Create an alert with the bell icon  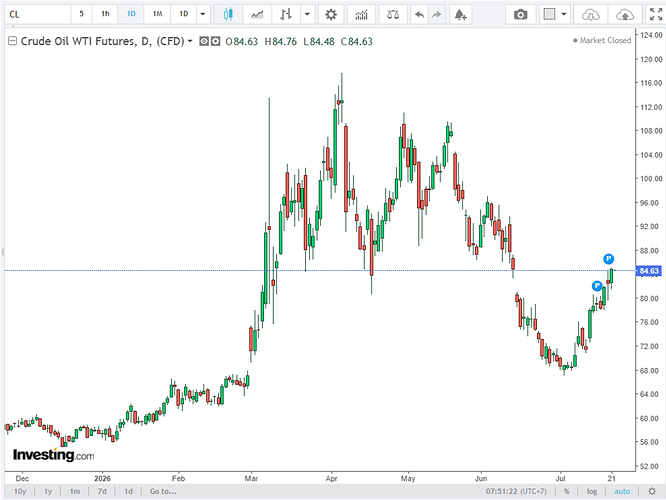pyautogui.click(x=460, y=14)
